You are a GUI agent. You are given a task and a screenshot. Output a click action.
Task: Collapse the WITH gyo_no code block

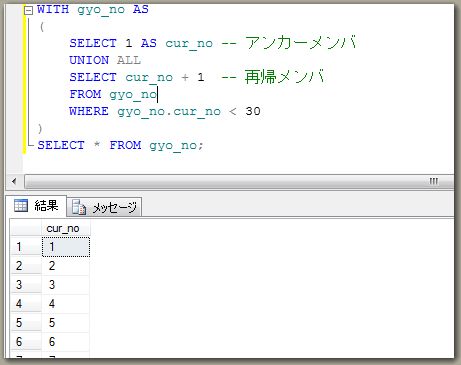click(x=29, y=10)
